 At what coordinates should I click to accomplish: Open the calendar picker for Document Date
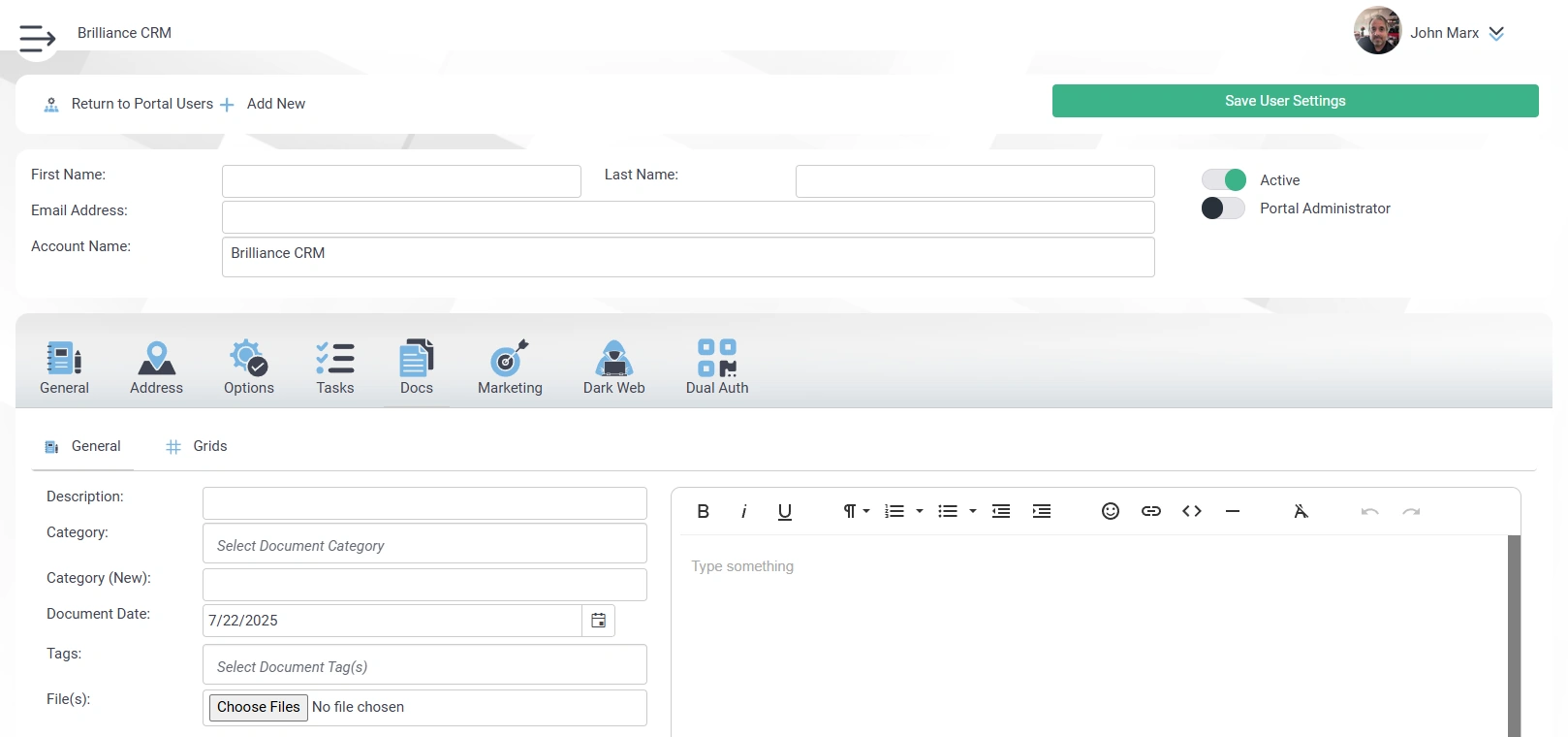(x=599, y=621)
